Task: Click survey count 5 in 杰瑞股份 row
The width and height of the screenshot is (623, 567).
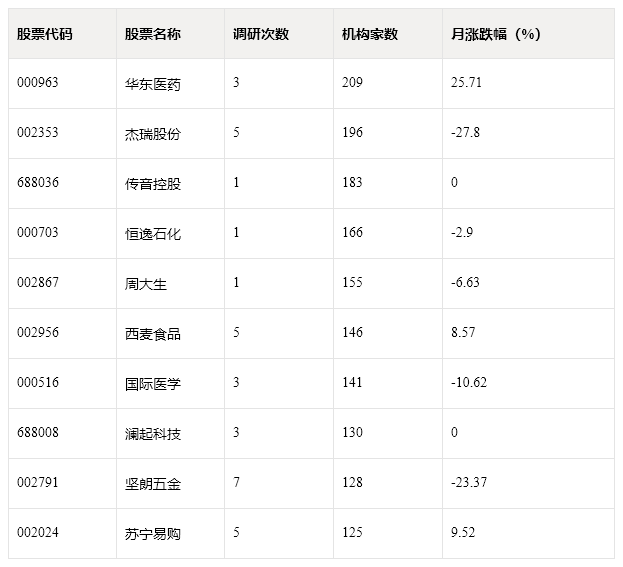Action: 236,132
